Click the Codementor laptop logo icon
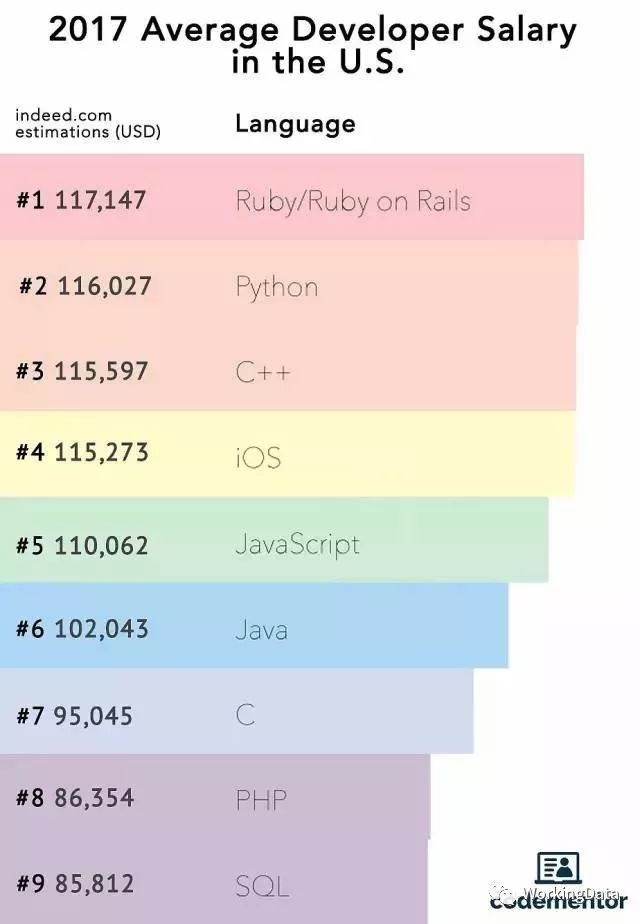 pyautogui.click(x=558, y=869)
